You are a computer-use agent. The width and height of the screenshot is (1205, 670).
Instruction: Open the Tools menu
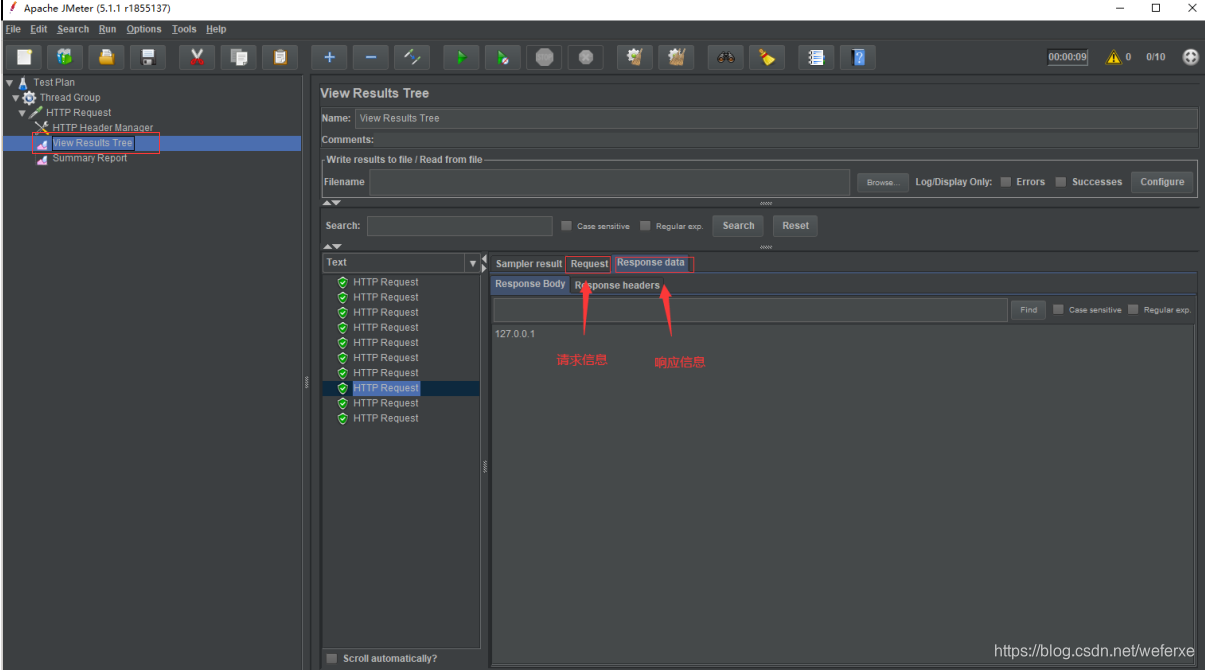[184, 29]
